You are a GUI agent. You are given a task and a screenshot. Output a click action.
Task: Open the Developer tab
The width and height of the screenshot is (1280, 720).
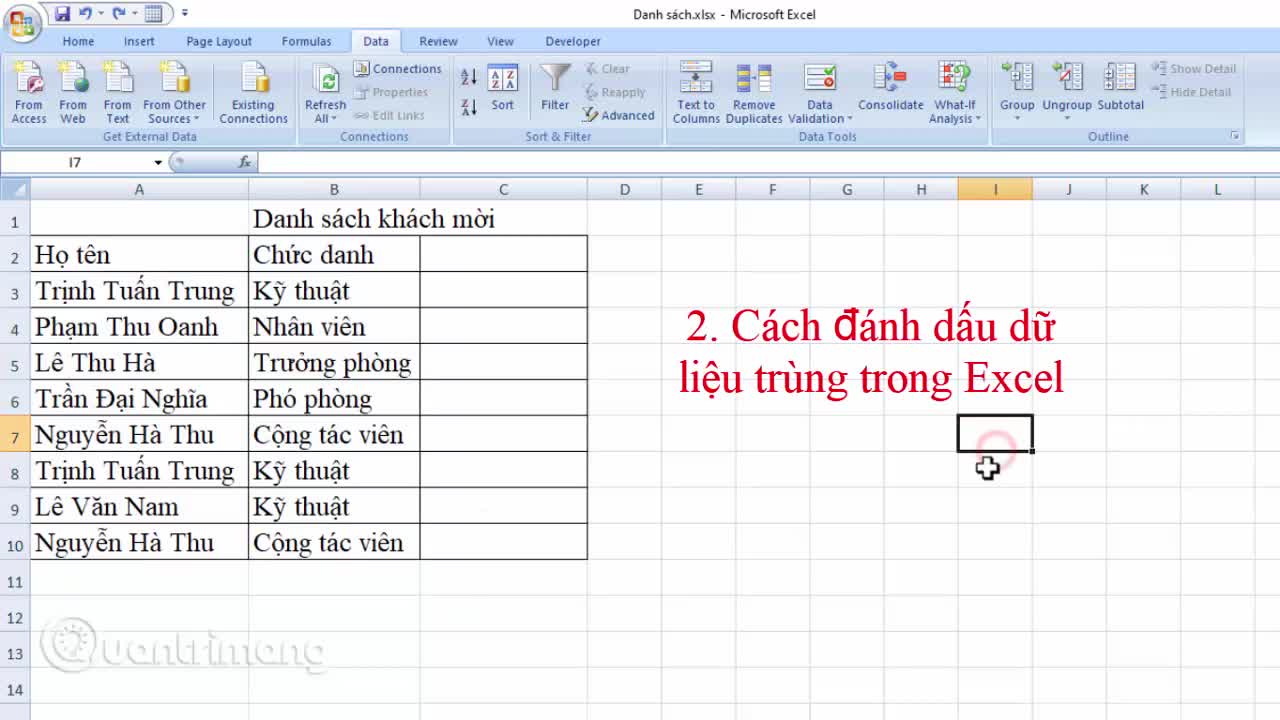tap(573, 41)
